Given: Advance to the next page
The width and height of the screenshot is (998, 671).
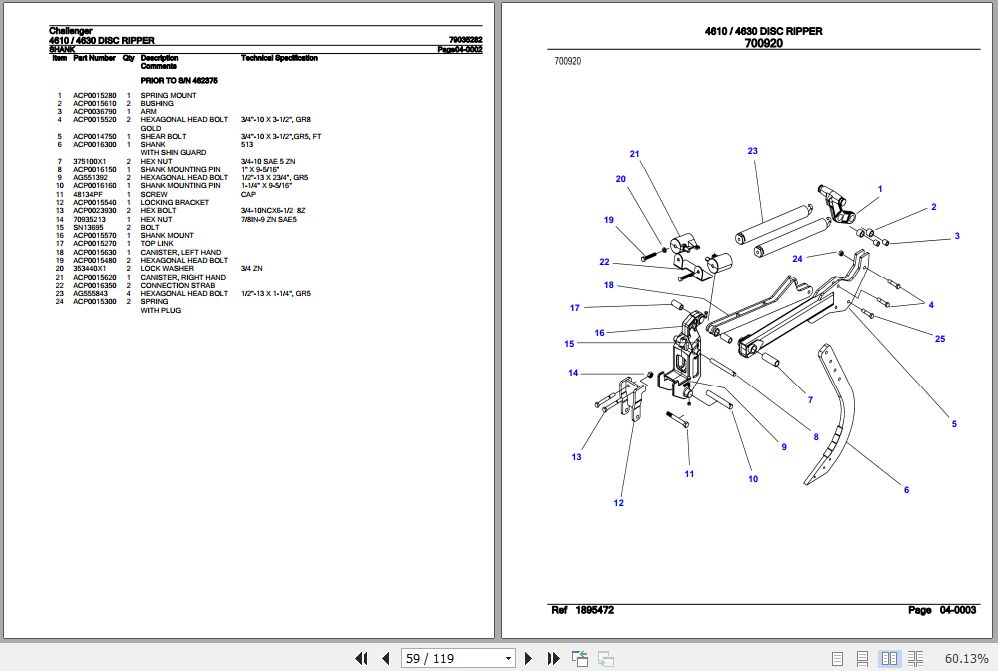Looking at the screenshot, I should click(x=529, y=659).
